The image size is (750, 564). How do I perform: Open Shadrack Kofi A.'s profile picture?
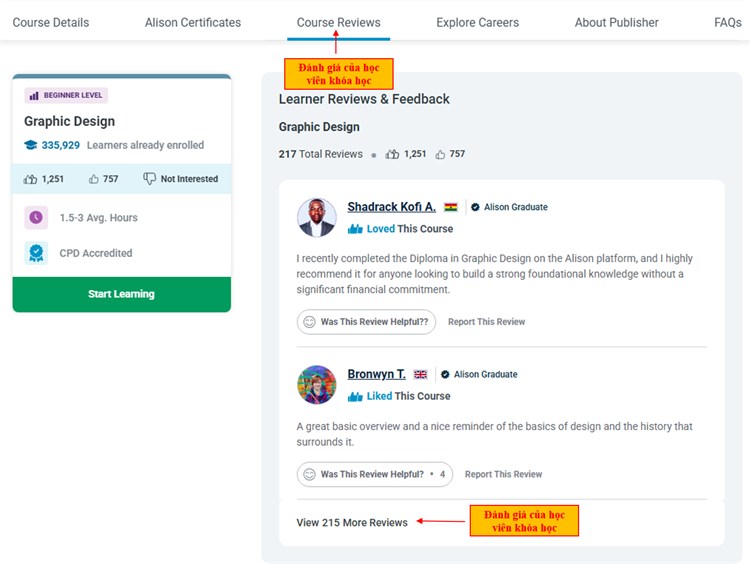pos(317,217)
